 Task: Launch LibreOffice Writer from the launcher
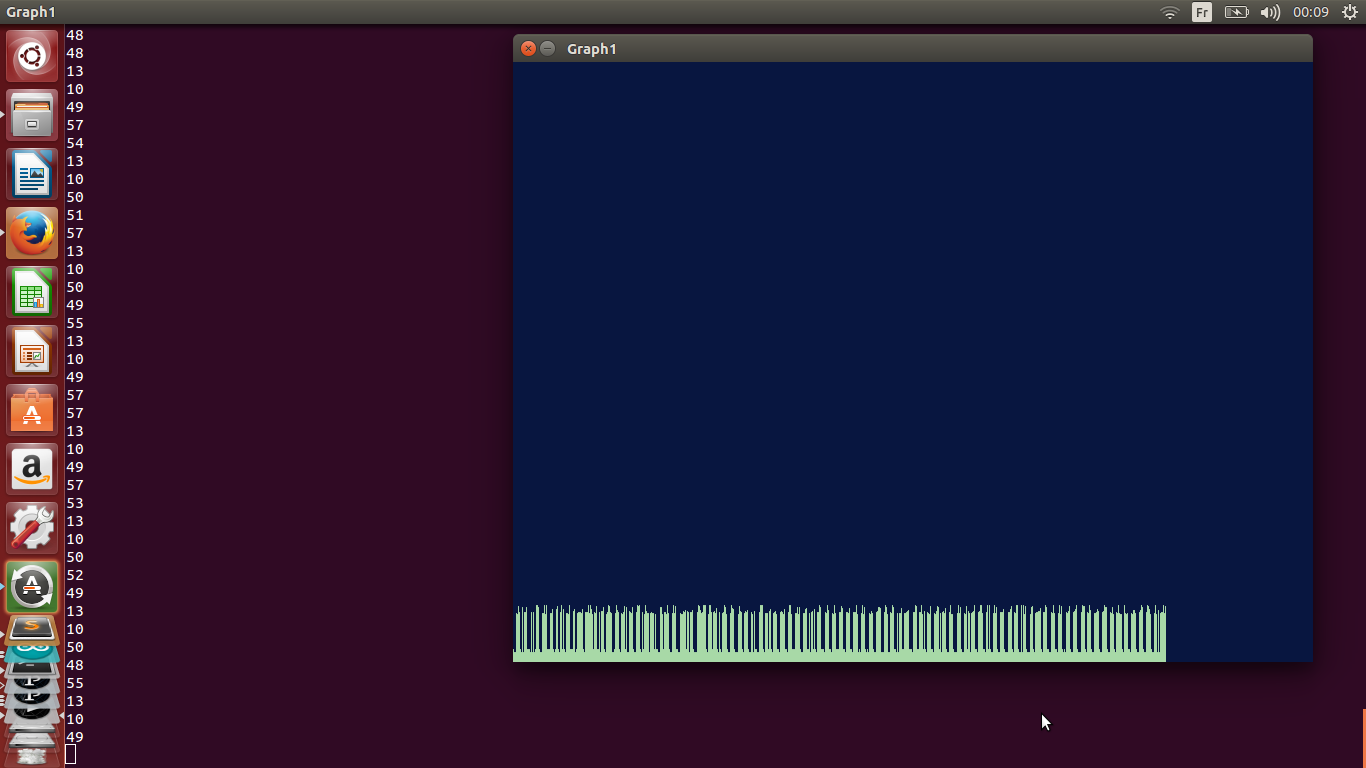[x=32, y=174]
